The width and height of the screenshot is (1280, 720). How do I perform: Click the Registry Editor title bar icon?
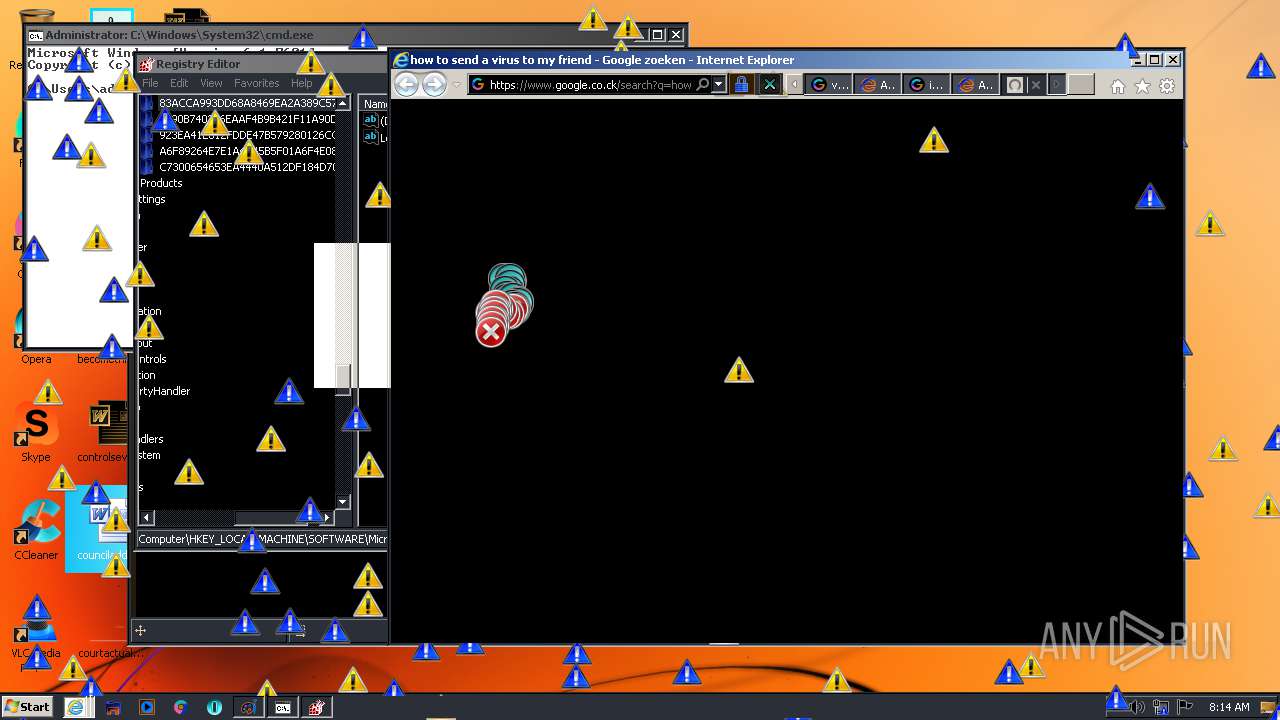pos(146,64)
